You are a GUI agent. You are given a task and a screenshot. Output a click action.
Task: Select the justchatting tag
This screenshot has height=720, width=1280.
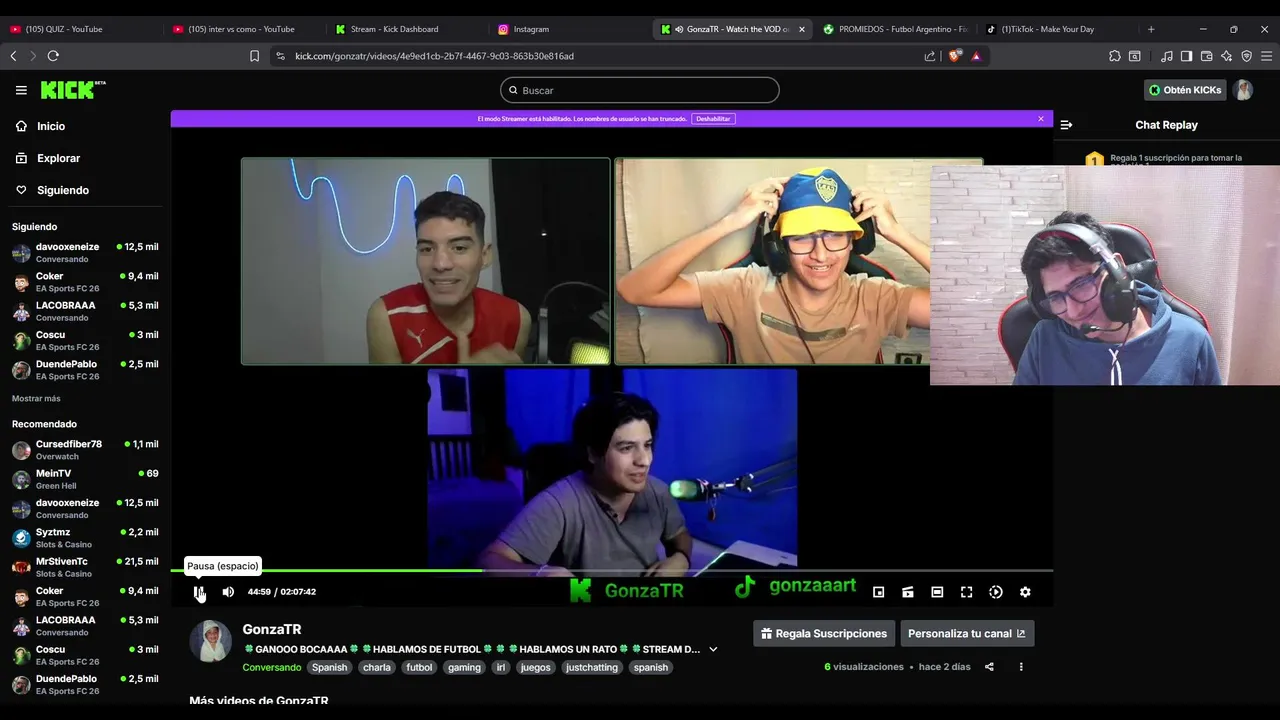tap(592, 667)
